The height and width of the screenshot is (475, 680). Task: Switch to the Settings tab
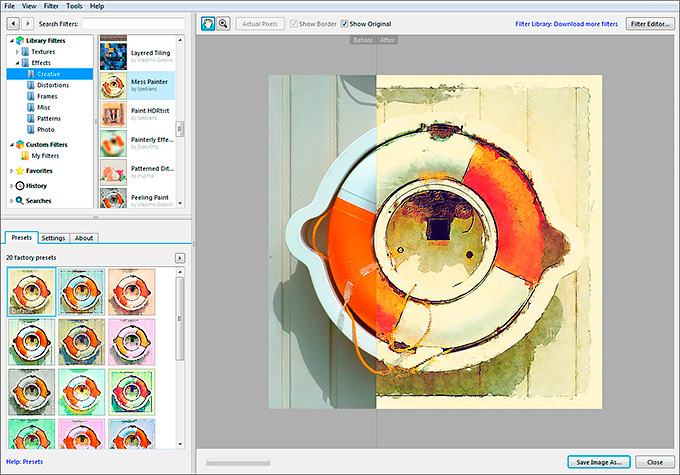pos(54,238)
